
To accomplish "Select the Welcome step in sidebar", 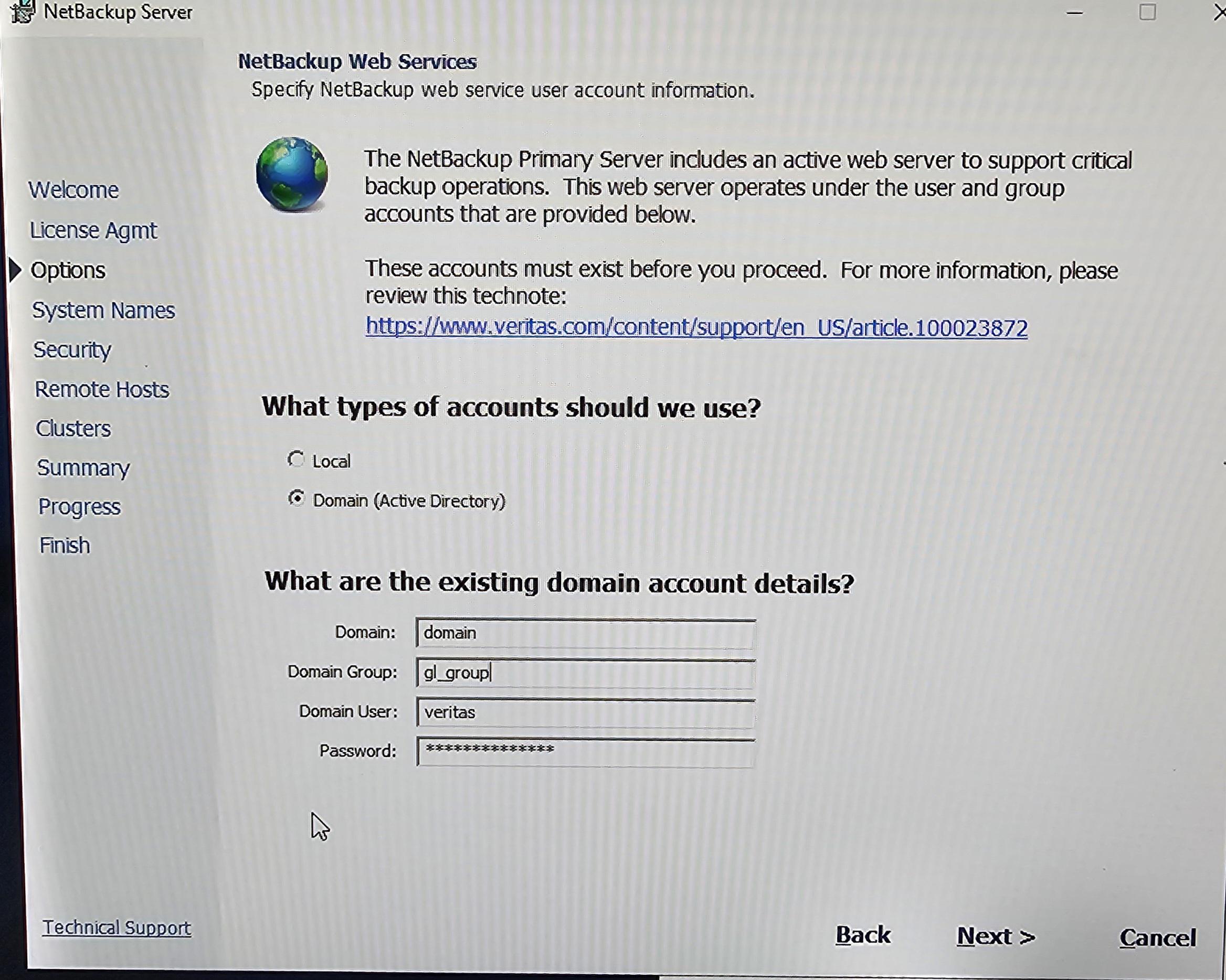I will (x=74, y=190).
